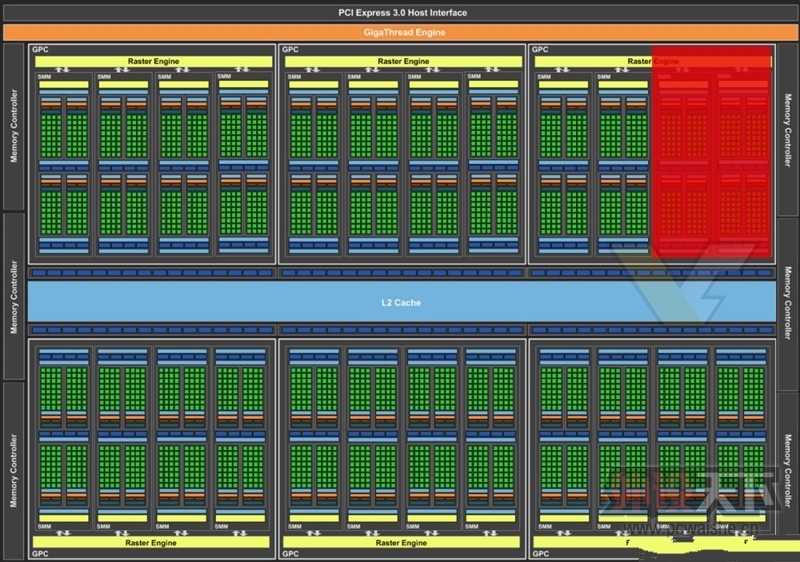Viewport: 800px width, 562px height.
Task: Click the middle Memory Controller on left edge
Action: pyautogui.click(x=14, y=297)
